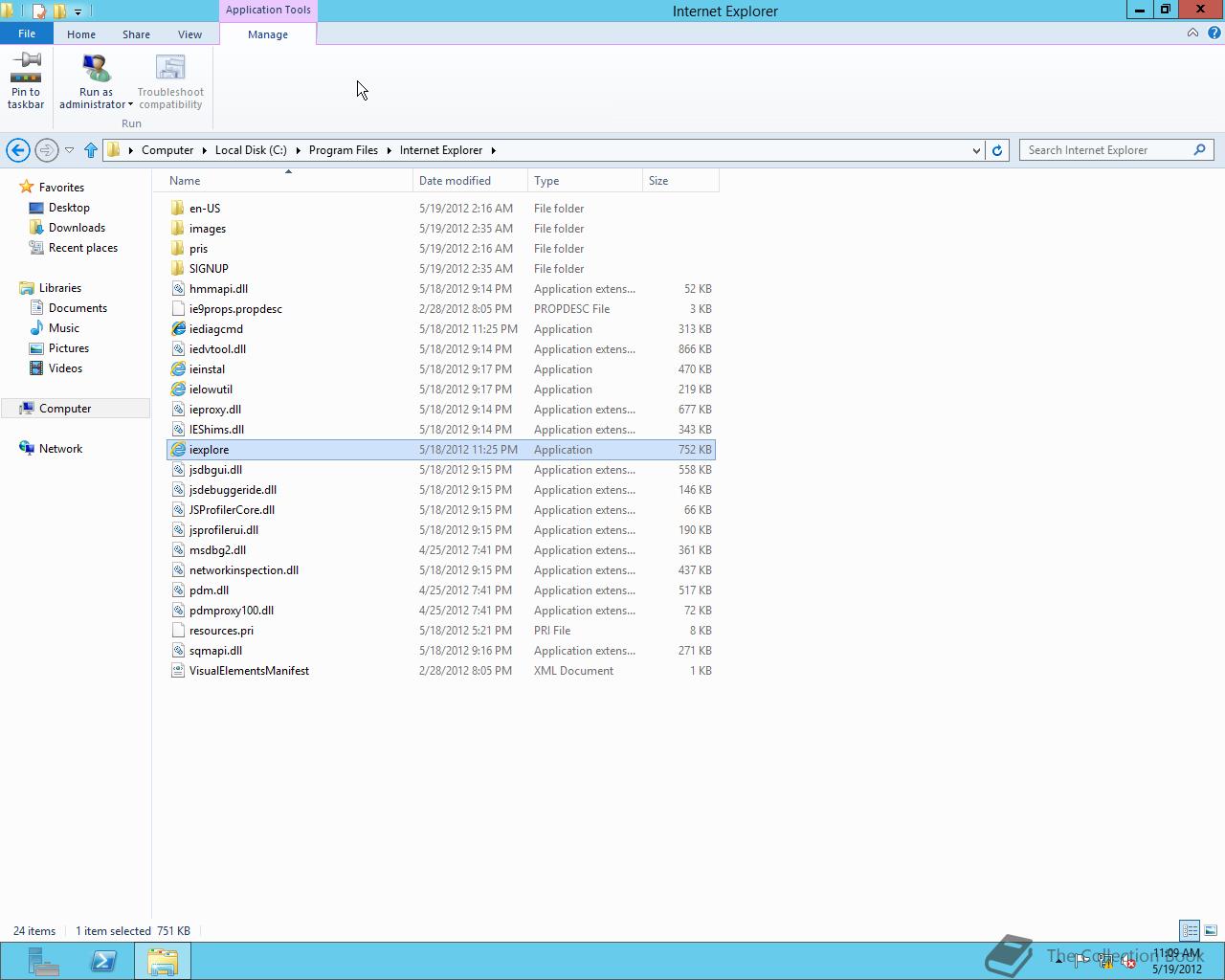
Task: Click Internet Explorer breadcrumb segment
Action: click(x=441, y=150)
